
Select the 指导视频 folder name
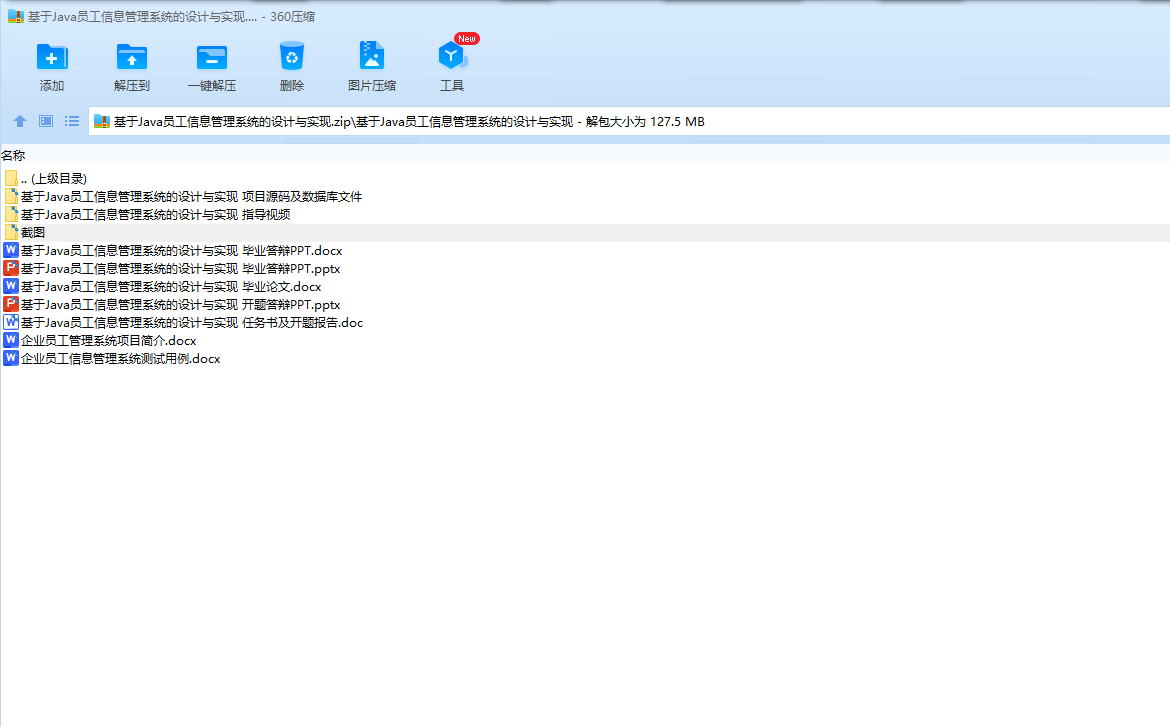tap(156, 214)
